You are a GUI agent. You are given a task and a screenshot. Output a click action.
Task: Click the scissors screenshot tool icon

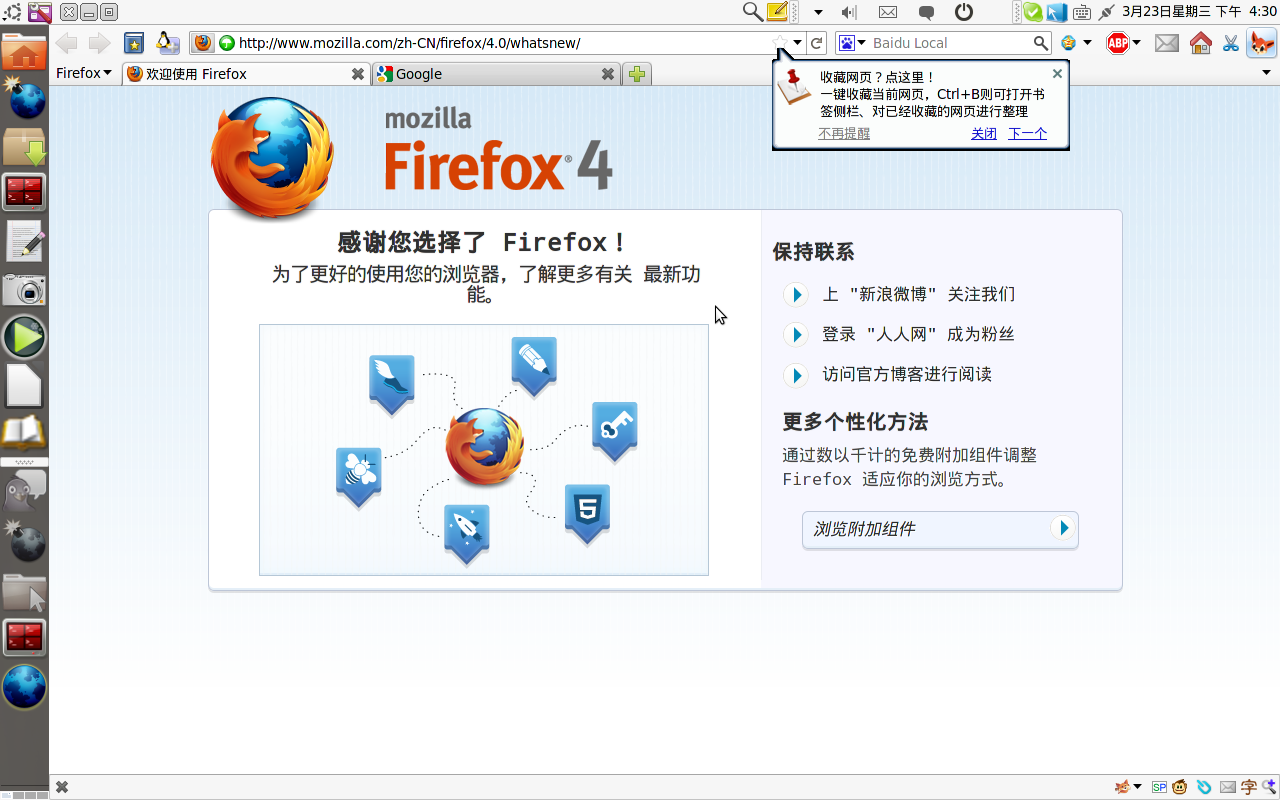(1231, 43)
